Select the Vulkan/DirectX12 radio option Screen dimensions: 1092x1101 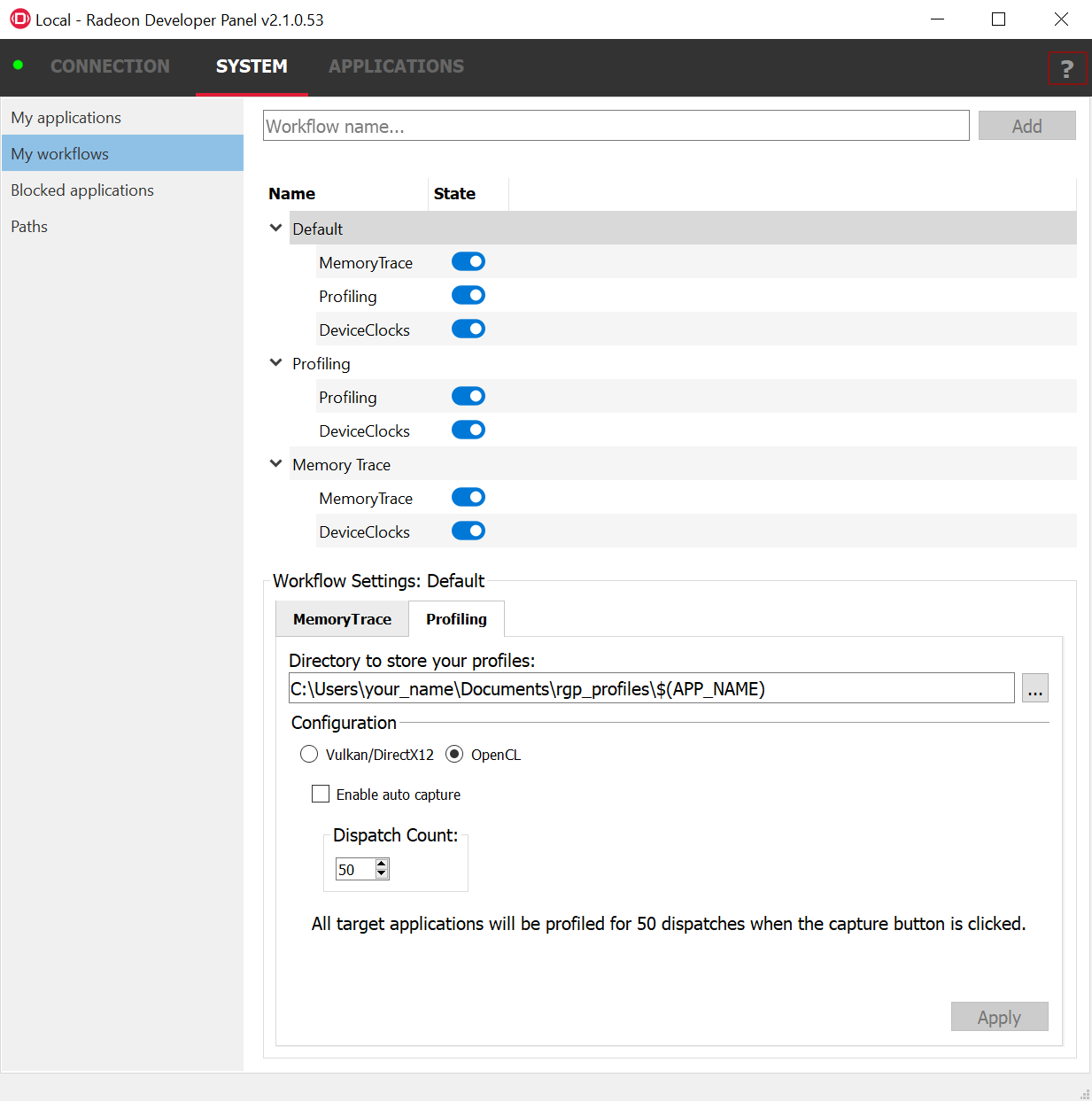pyautogui.click(x=309, y=755)
